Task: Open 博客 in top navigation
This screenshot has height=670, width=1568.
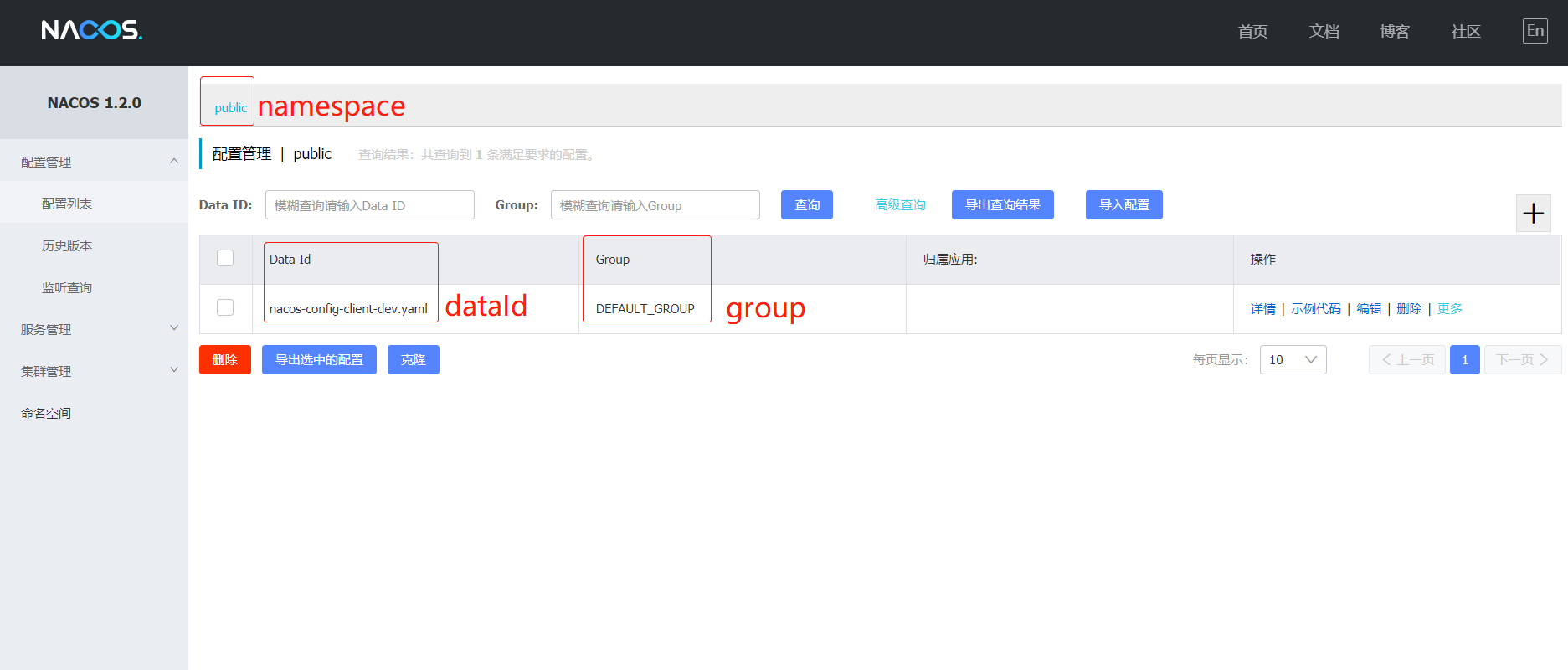Action: tap(1395, 32)
